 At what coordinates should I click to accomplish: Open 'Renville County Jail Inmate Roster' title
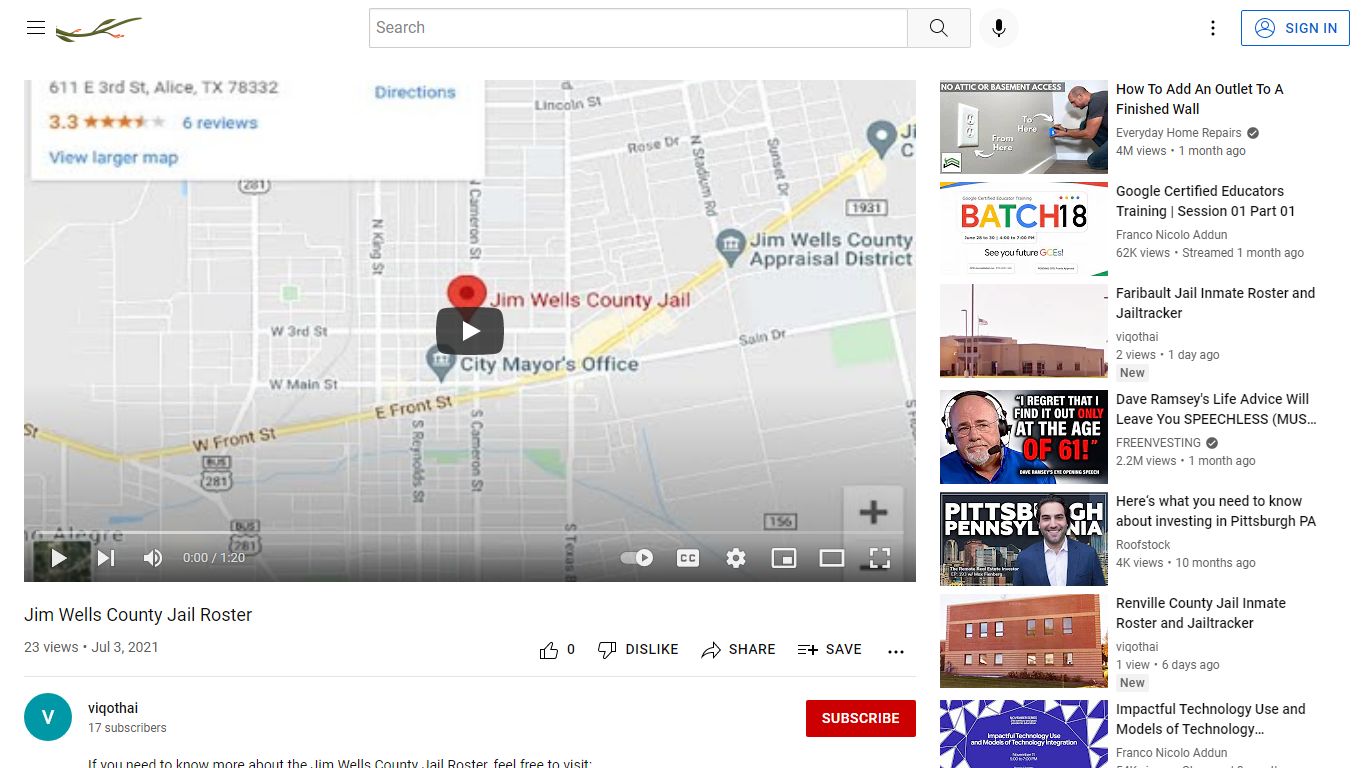click(x=1201, y=613)
